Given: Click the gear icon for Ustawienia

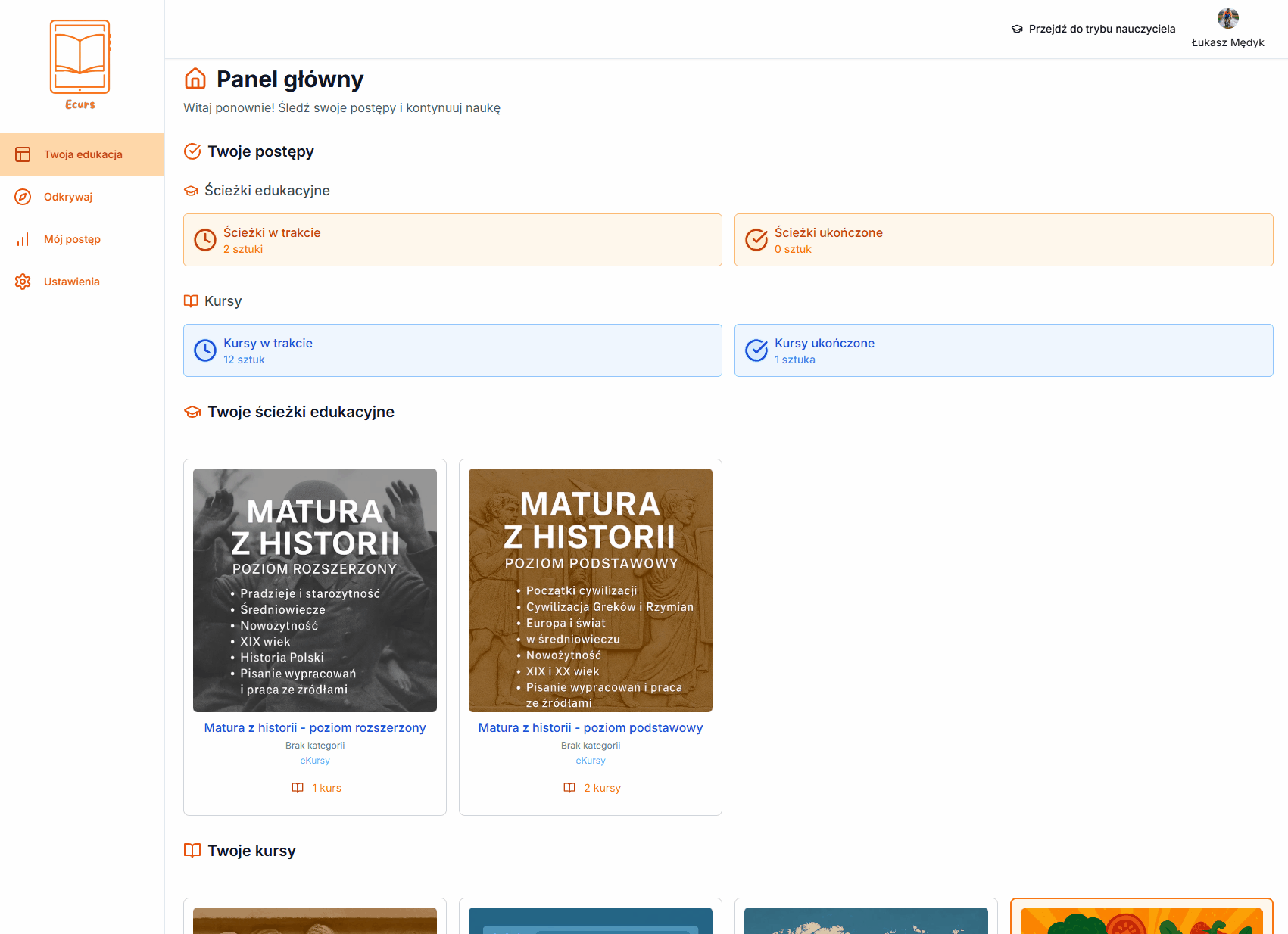Looking at the screenshot, I should pyautogui.click(x=23, y=282).
